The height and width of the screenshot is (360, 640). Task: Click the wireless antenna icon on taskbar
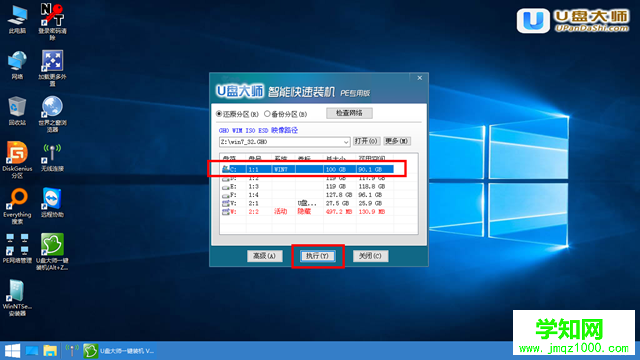pos(72,351)
